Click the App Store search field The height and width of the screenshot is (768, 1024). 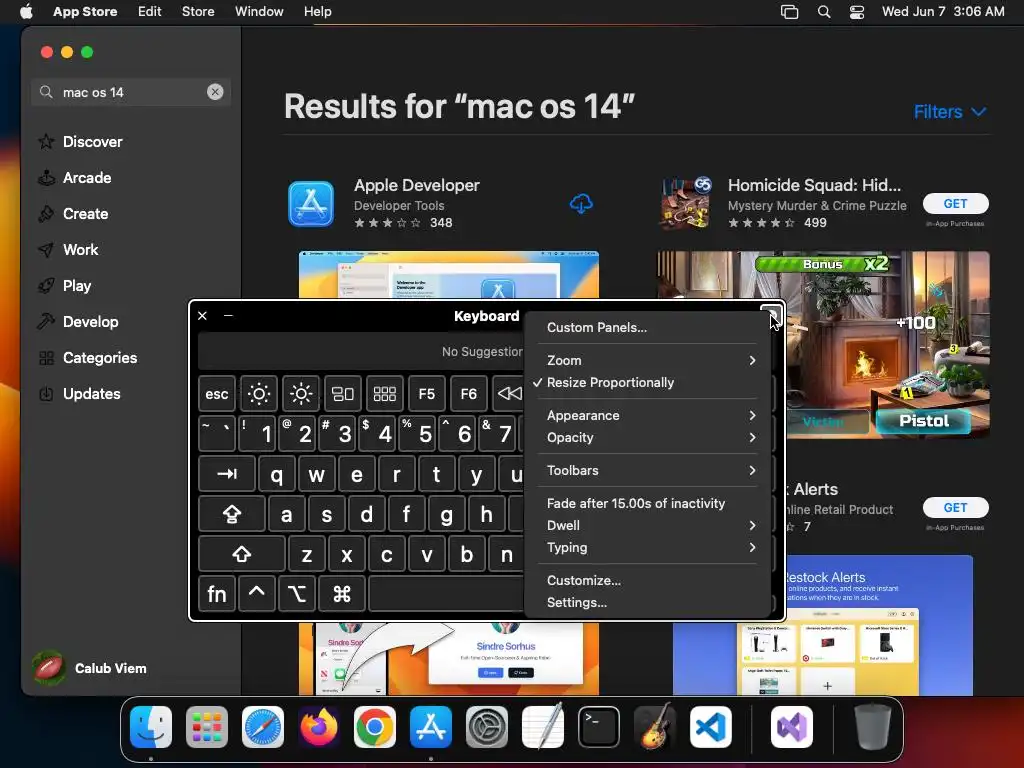pos(131,92)
